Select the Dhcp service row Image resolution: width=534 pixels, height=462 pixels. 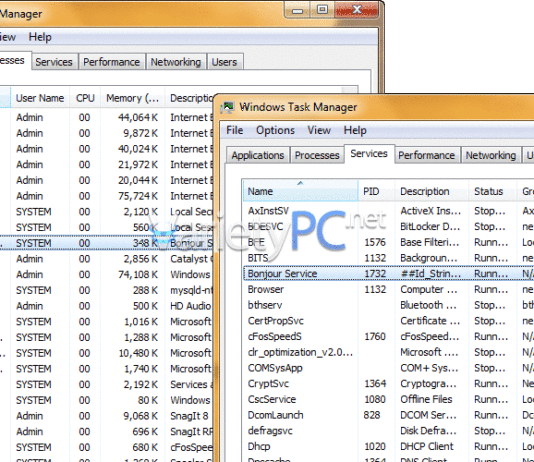pyautogui.click(x=388, y=446)
